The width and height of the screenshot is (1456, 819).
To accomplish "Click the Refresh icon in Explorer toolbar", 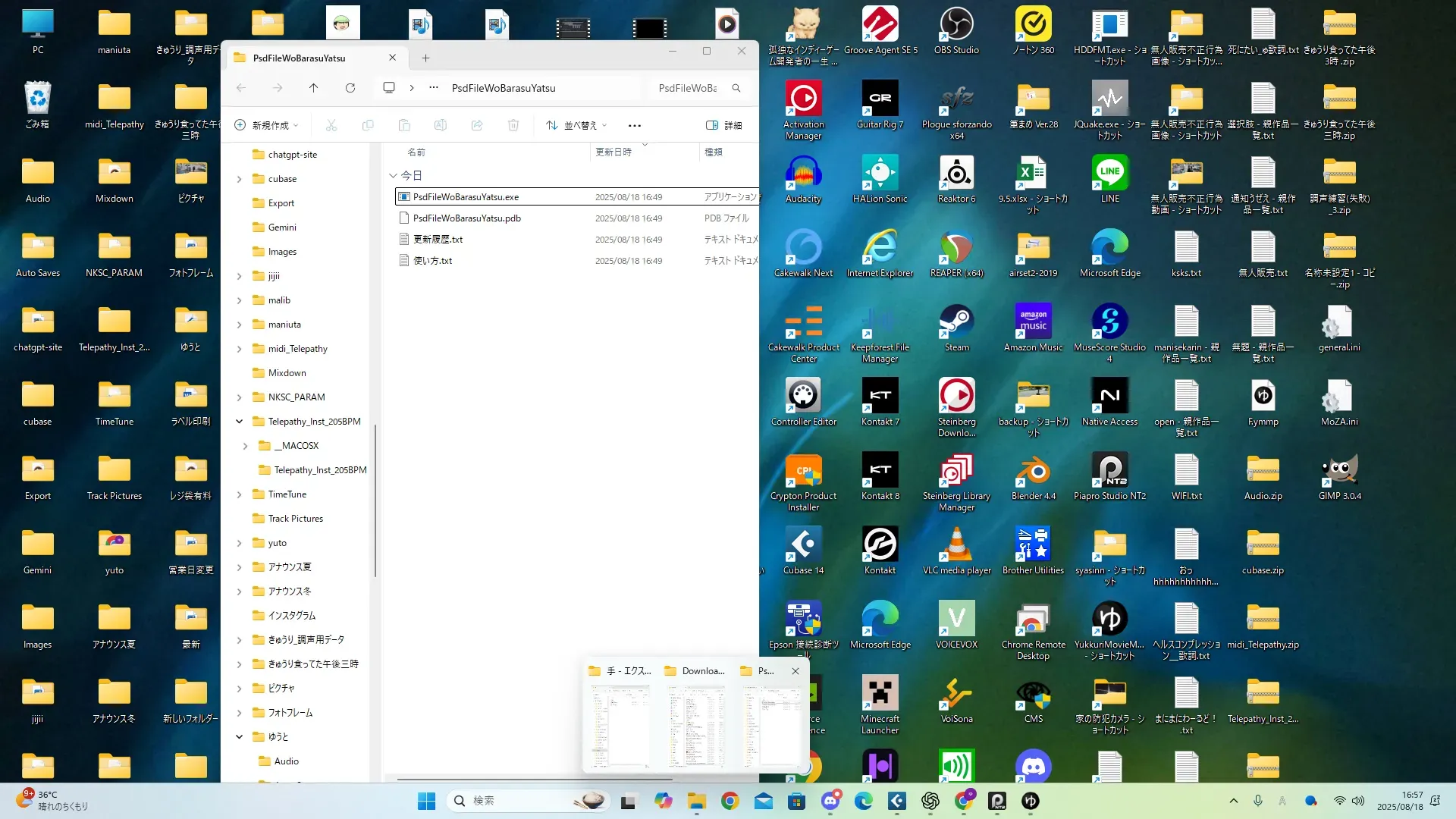I will tap(350, 88).
